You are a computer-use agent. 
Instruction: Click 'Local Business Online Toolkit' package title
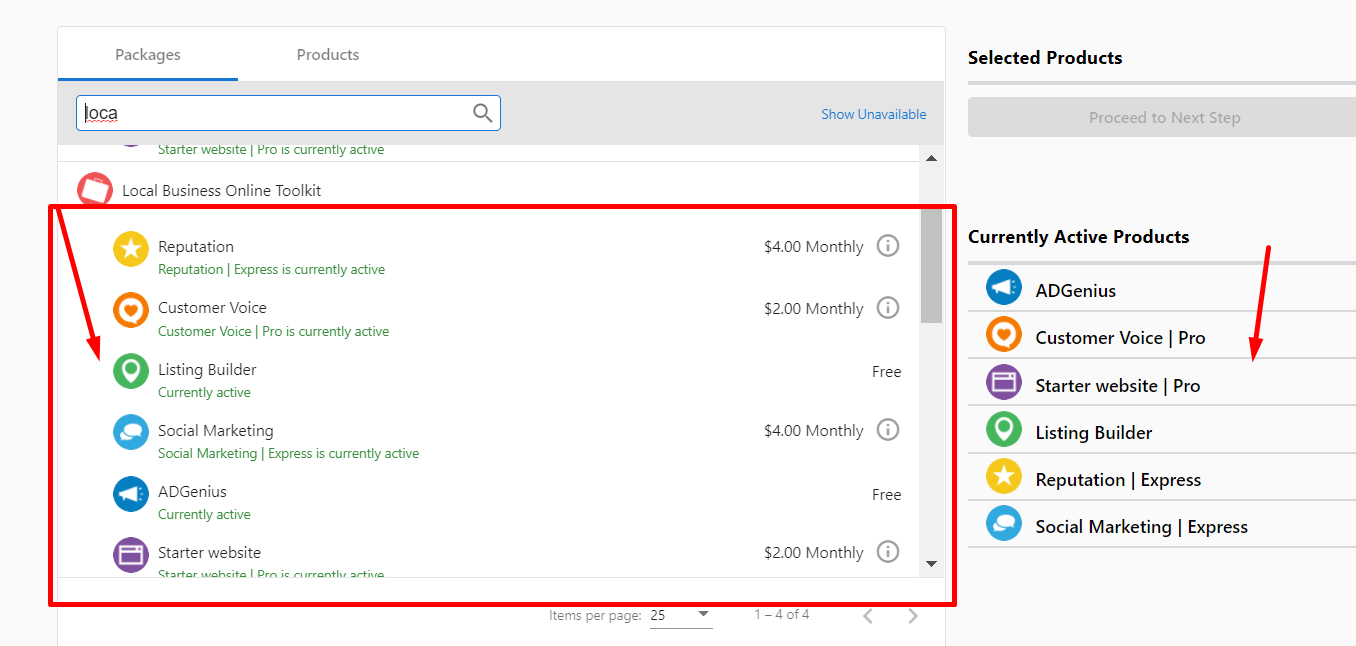coord(222,190)
